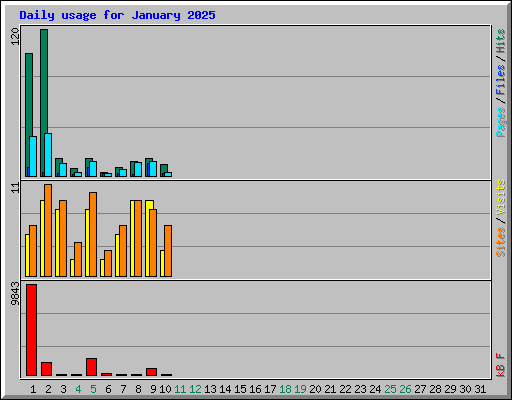Select the yellow sites bar for day 1
This screenshot has width=512, height=400.
click(x=27, y=255)
